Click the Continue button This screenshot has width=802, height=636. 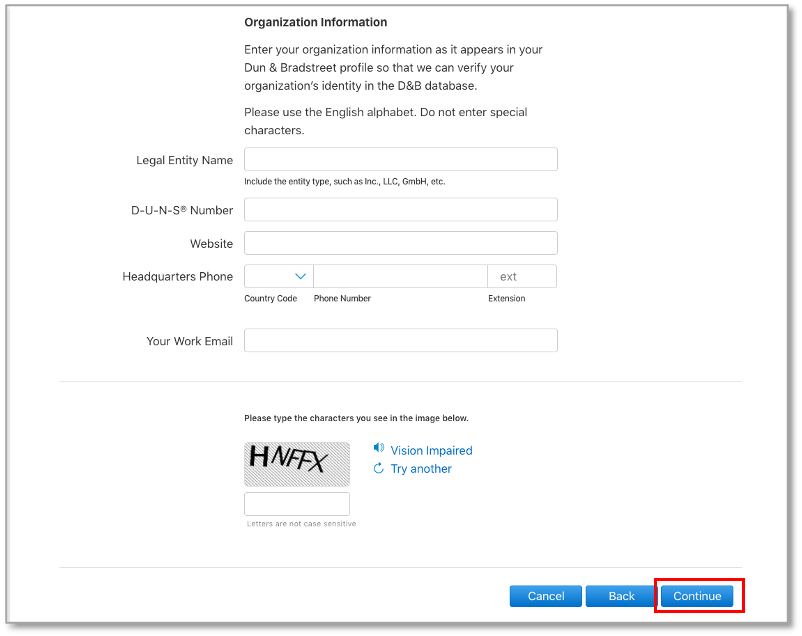tap(697, 596)
